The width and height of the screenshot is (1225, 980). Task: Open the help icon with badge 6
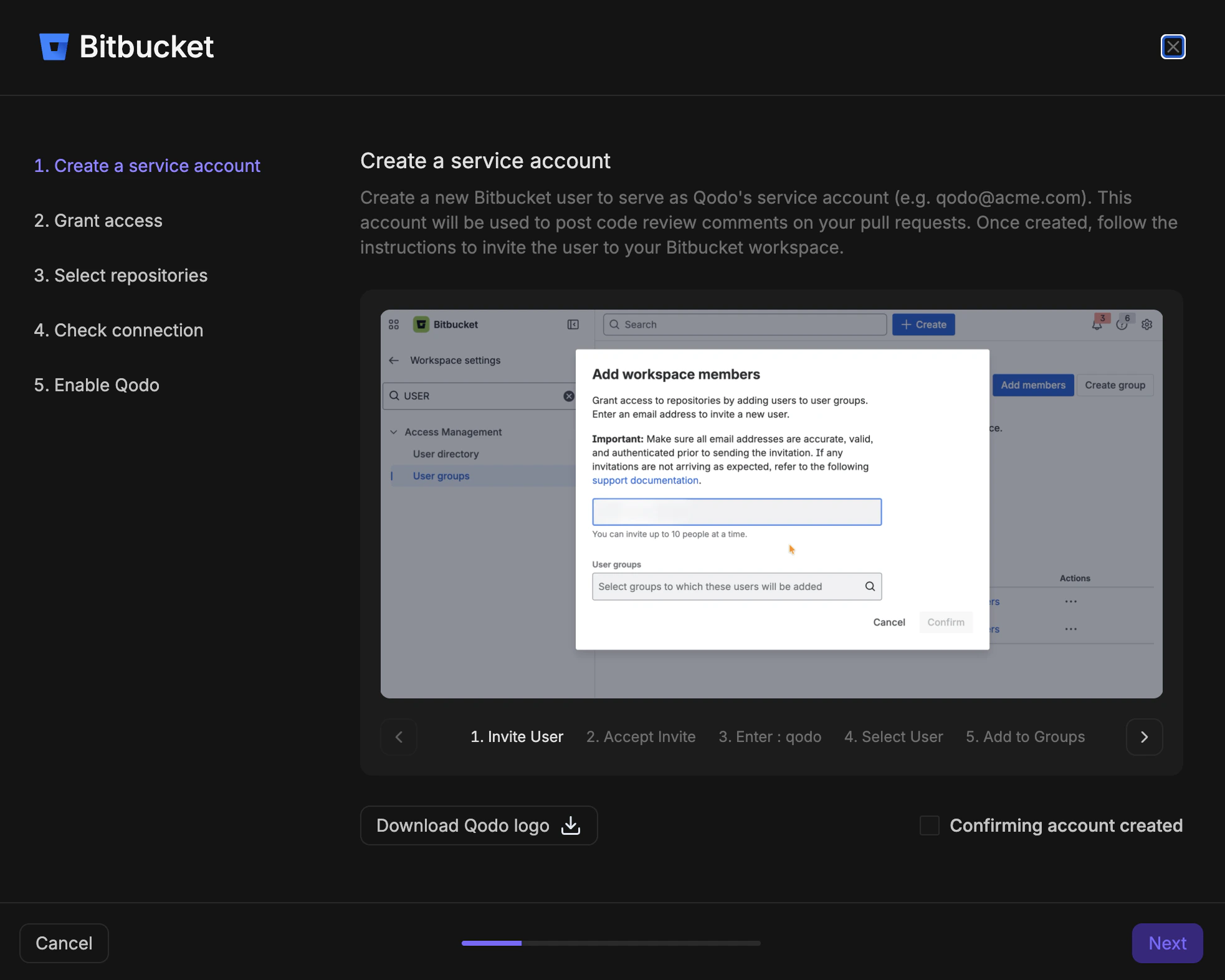(x=1122, y=324)
